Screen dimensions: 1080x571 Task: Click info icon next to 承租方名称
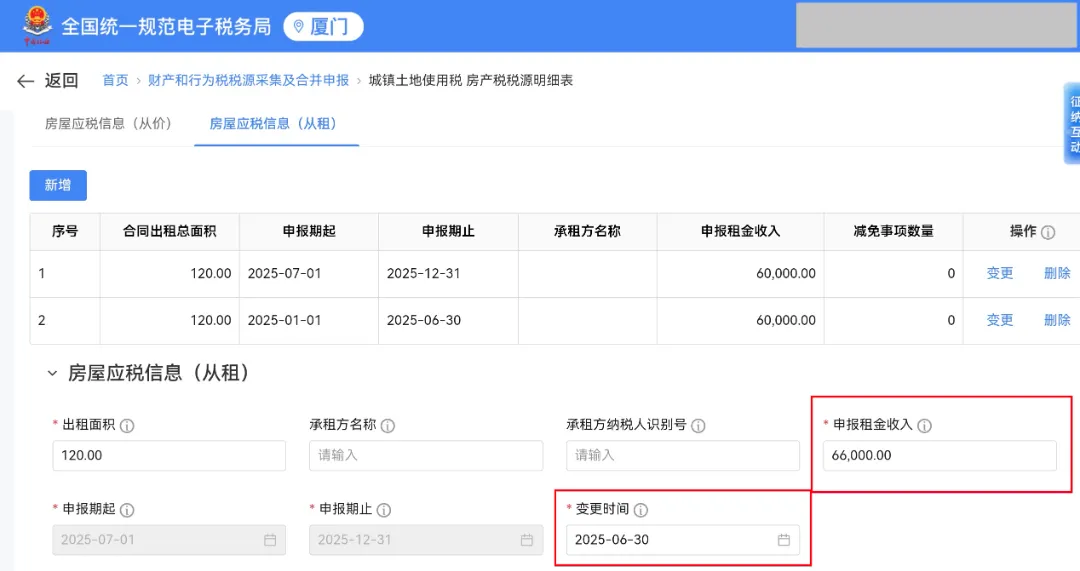pyautogui.click(x=388, y=425)
